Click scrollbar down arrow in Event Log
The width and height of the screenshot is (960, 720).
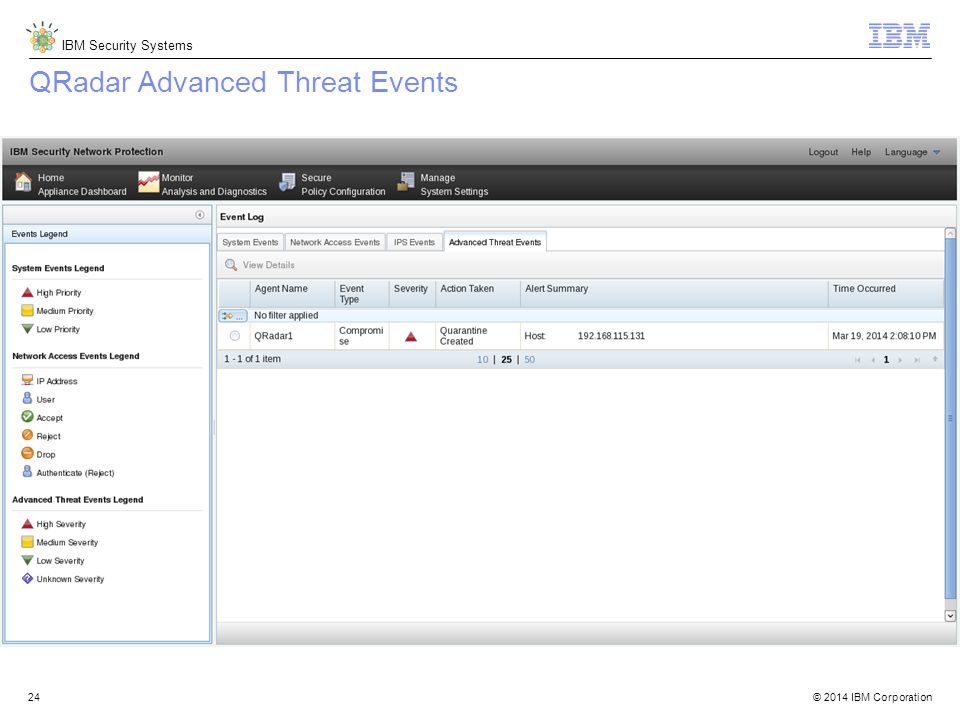950,616
